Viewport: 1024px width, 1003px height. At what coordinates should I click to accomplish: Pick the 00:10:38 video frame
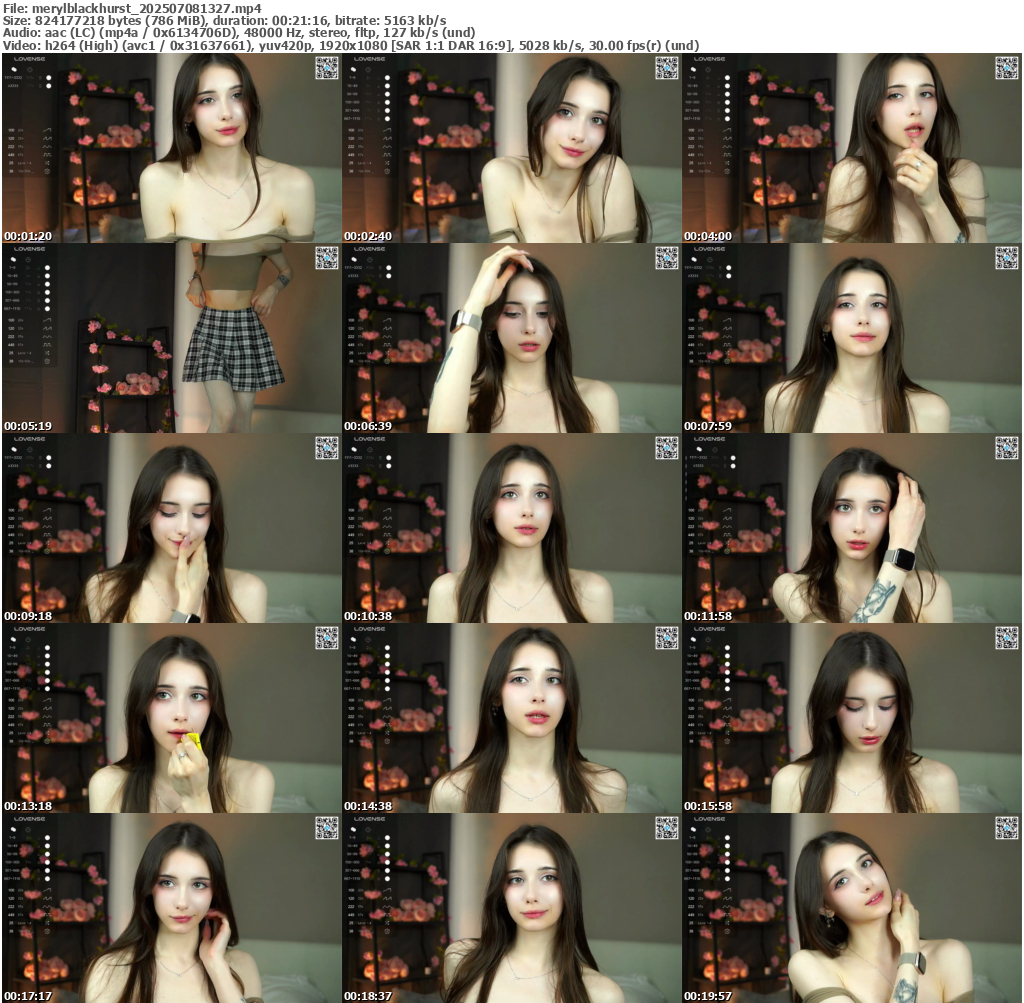[x=511, y=528]
